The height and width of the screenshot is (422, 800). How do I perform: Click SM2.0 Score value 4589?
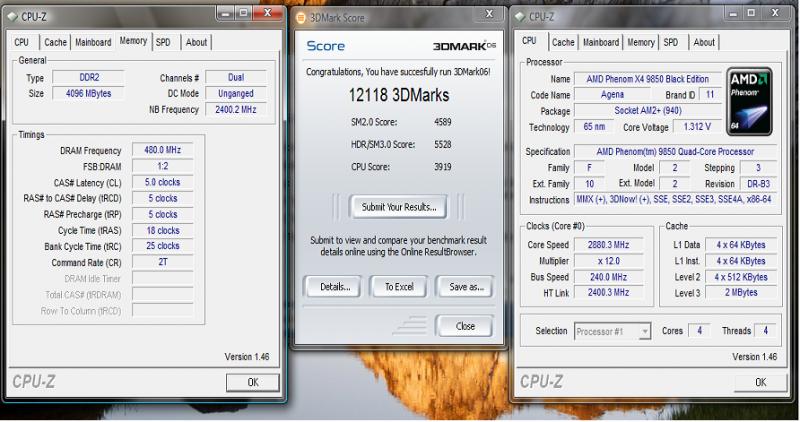tap(443, 122)
